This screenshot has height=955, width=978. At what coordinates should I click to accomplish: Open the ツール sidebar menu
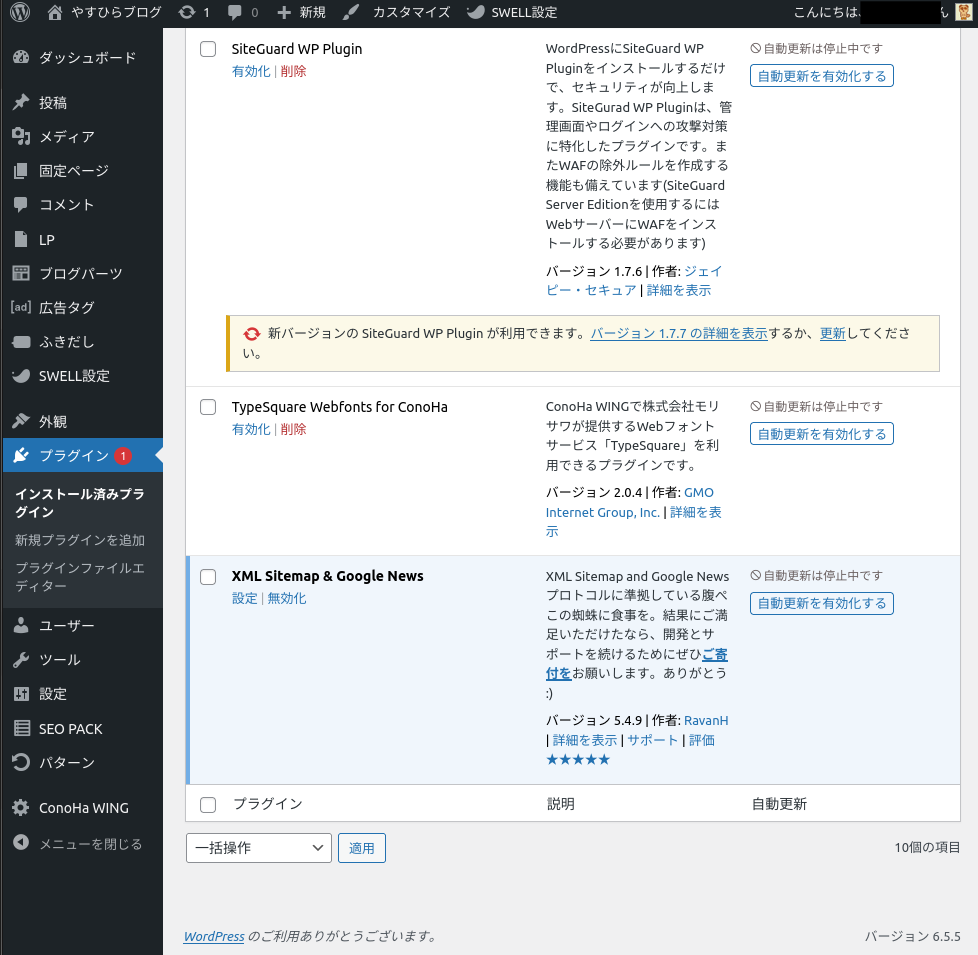coord(59,660)
